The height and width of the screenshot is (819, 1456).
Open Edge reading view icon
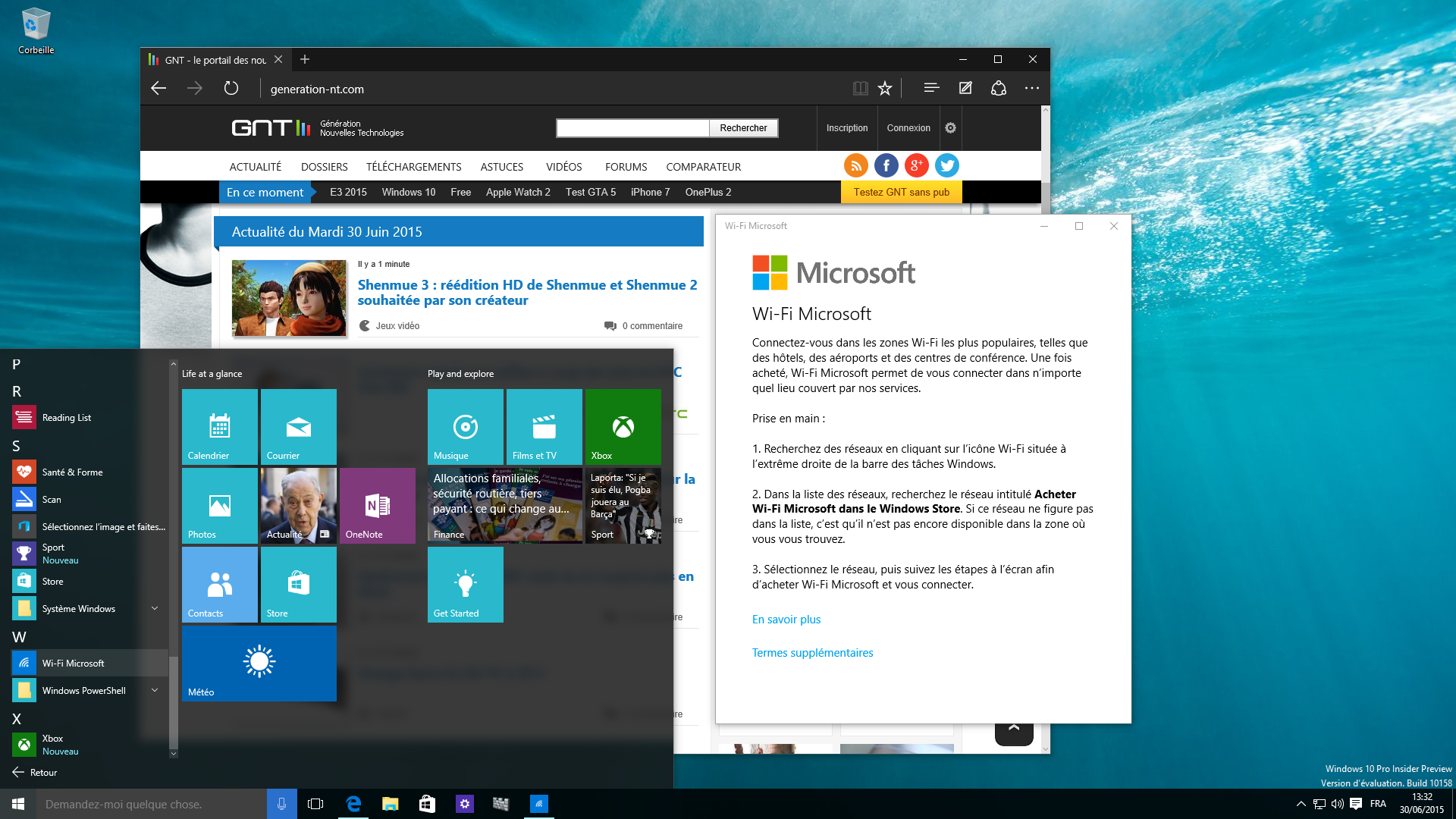pyautogui.click(x=860, y=89)
